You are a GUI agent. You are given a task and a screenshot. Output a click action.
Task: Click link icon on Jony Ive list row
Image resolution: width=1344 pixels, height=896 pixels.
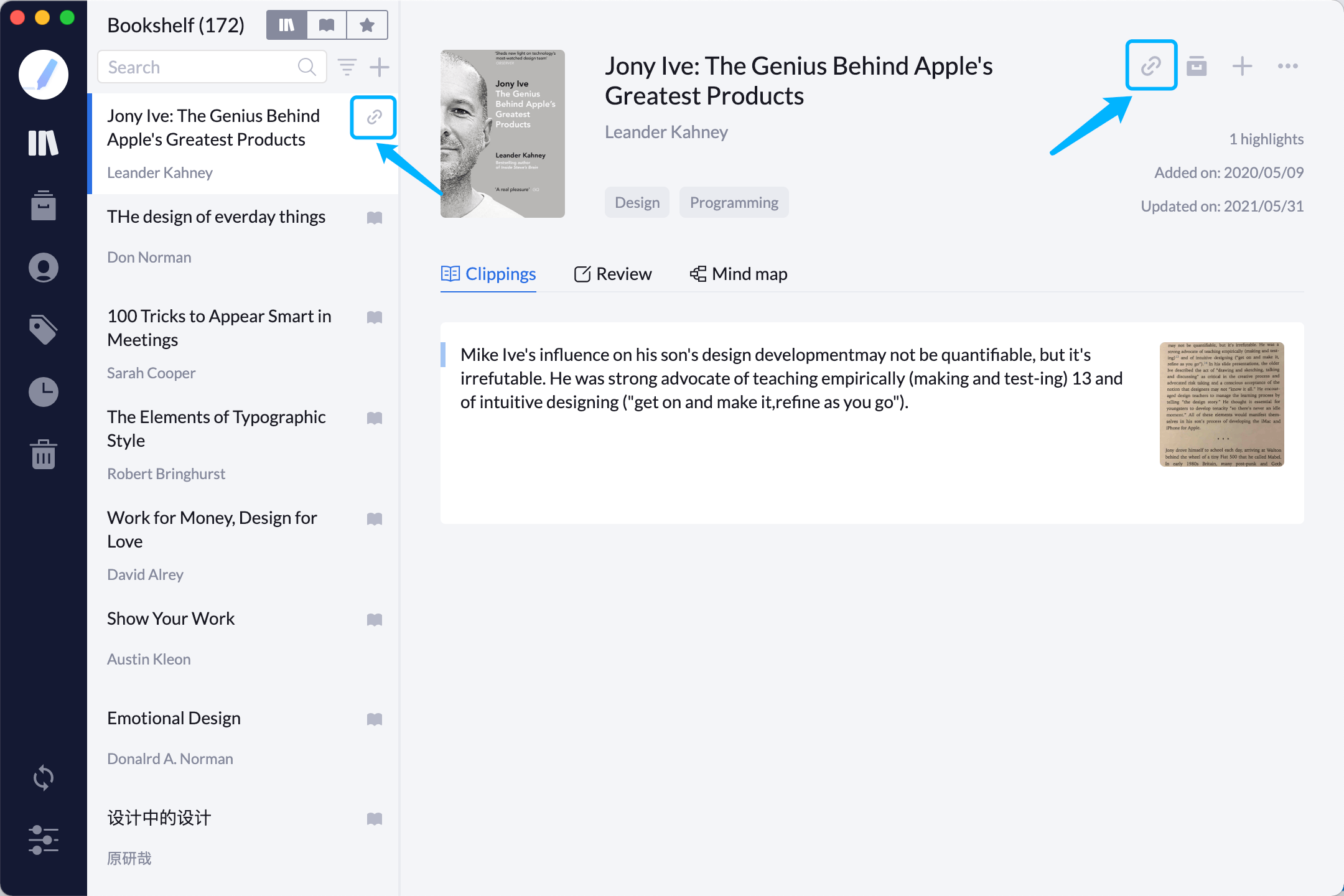coord(374,117)
